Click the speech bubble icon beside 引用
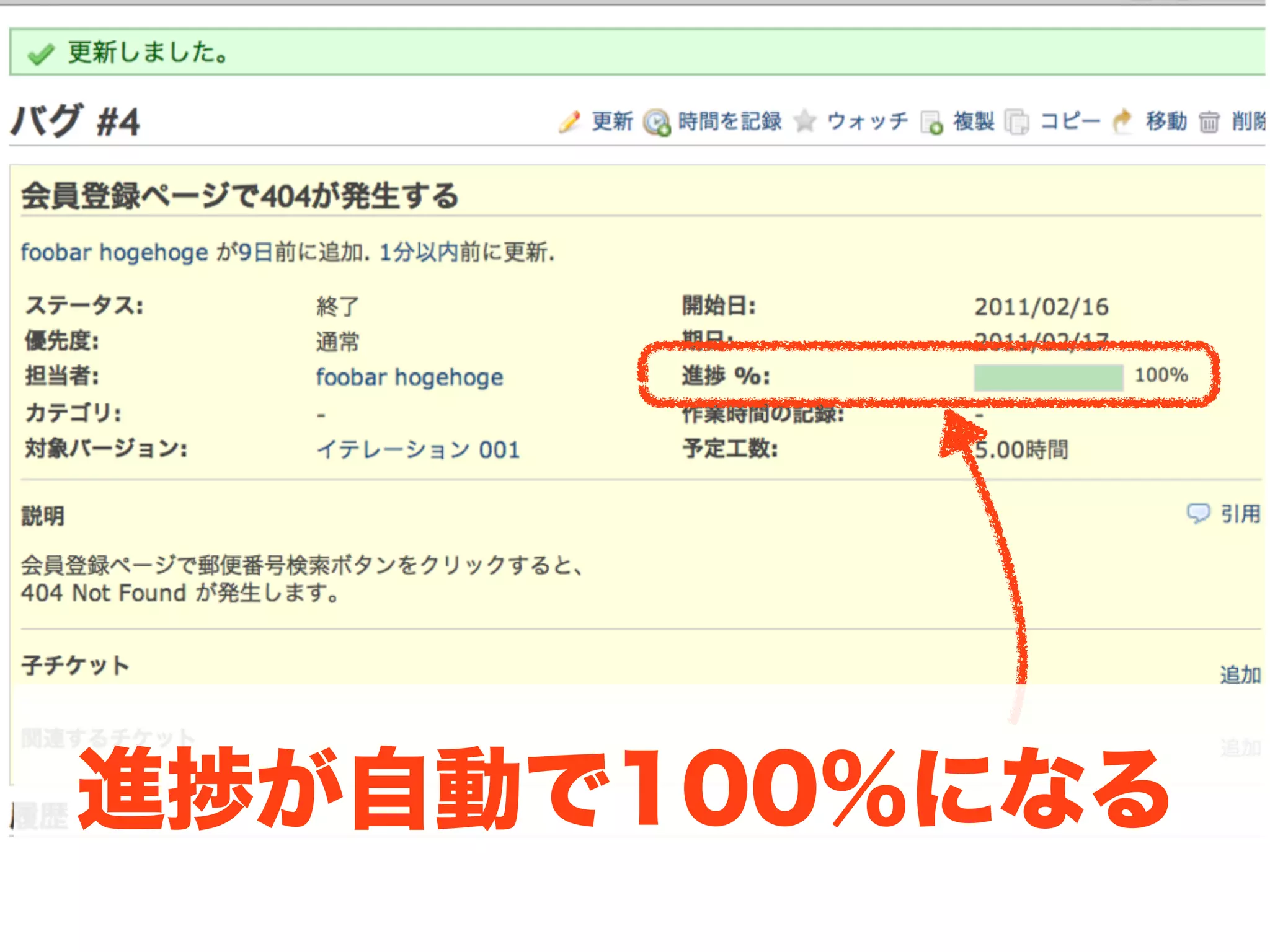This screenshot has height=952, width=1270. [x=1198, y=514]
